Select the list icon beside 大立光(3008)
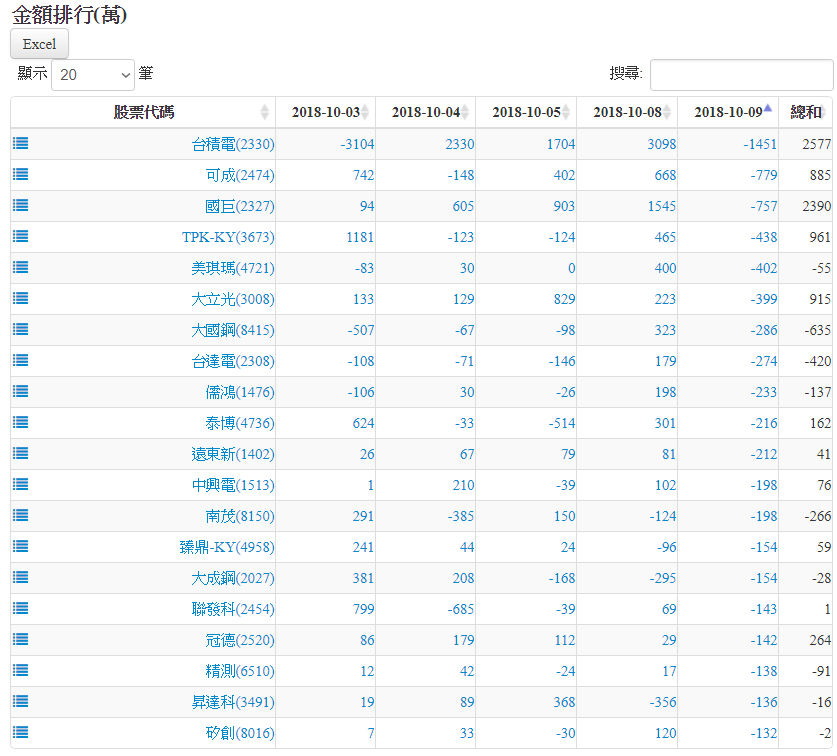 click(x=21, y=298)
